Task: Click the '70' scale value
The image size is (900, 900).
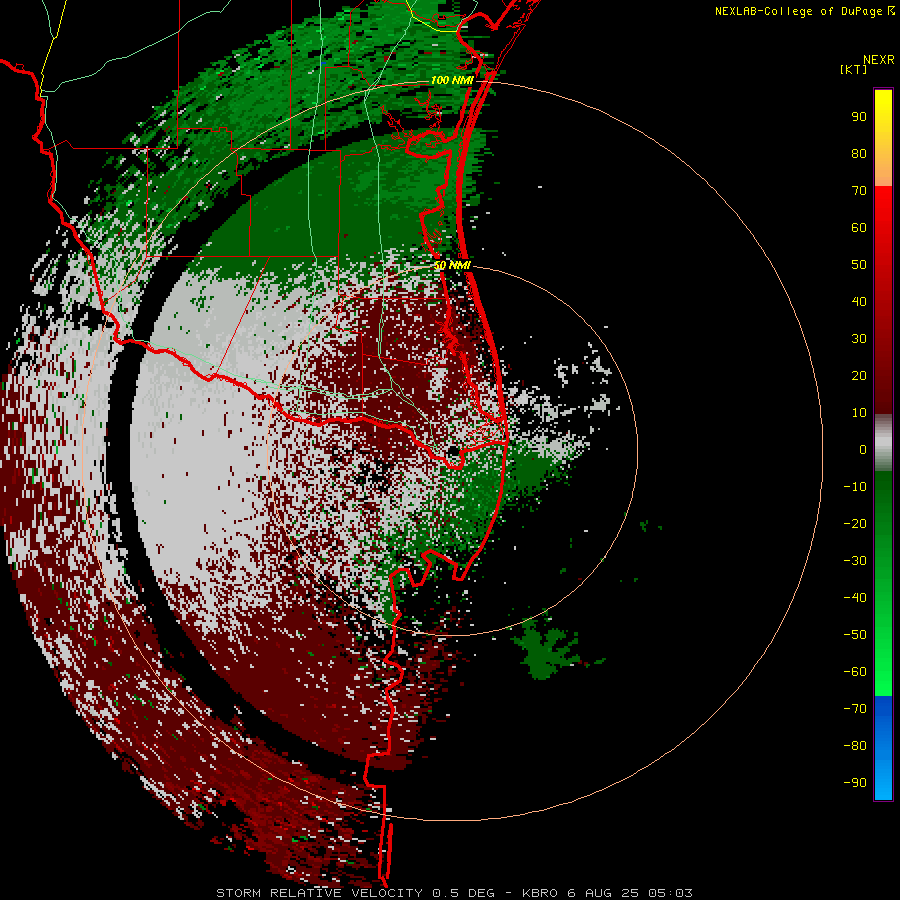Action: pyautogui.click(x=859, y=191)
